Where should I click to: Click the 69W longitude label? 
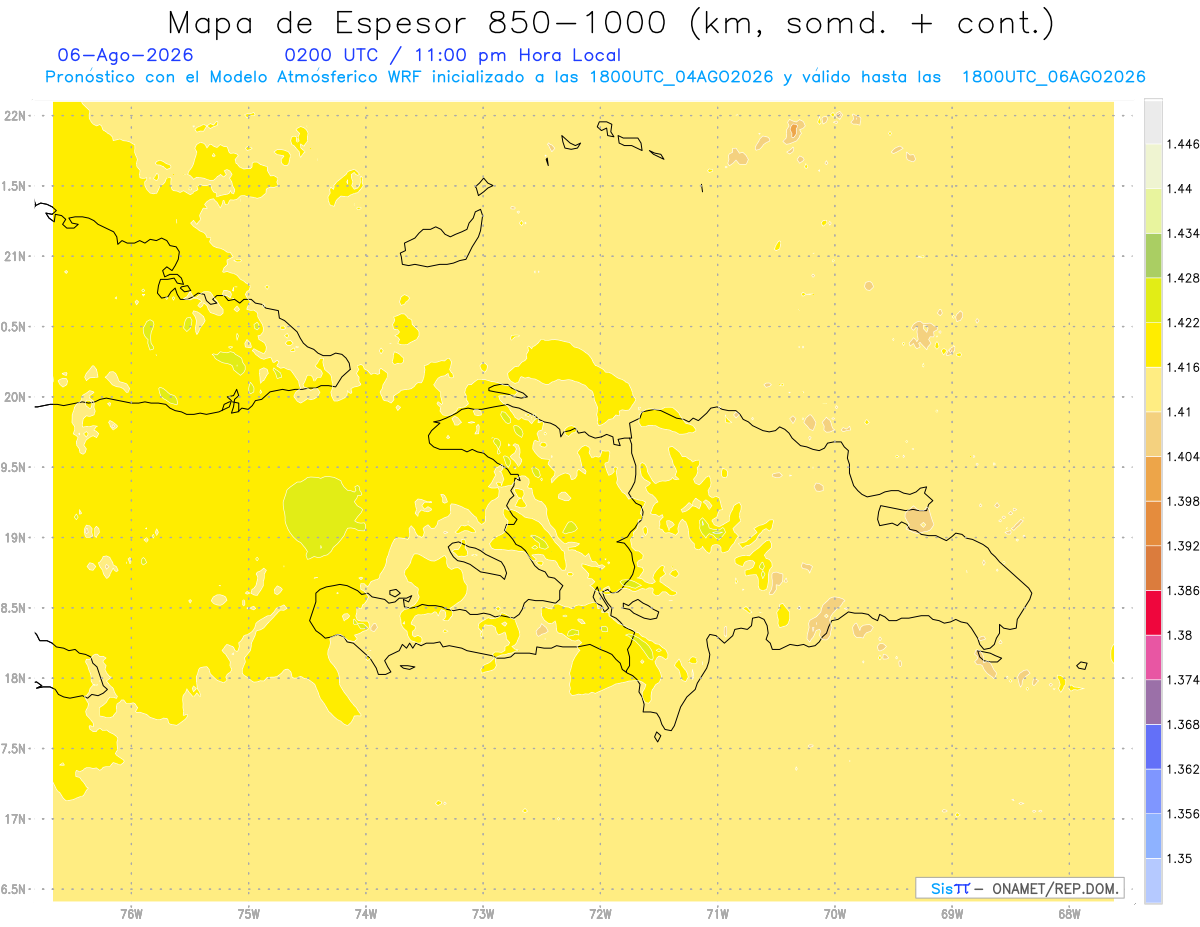tap(951, 914)
